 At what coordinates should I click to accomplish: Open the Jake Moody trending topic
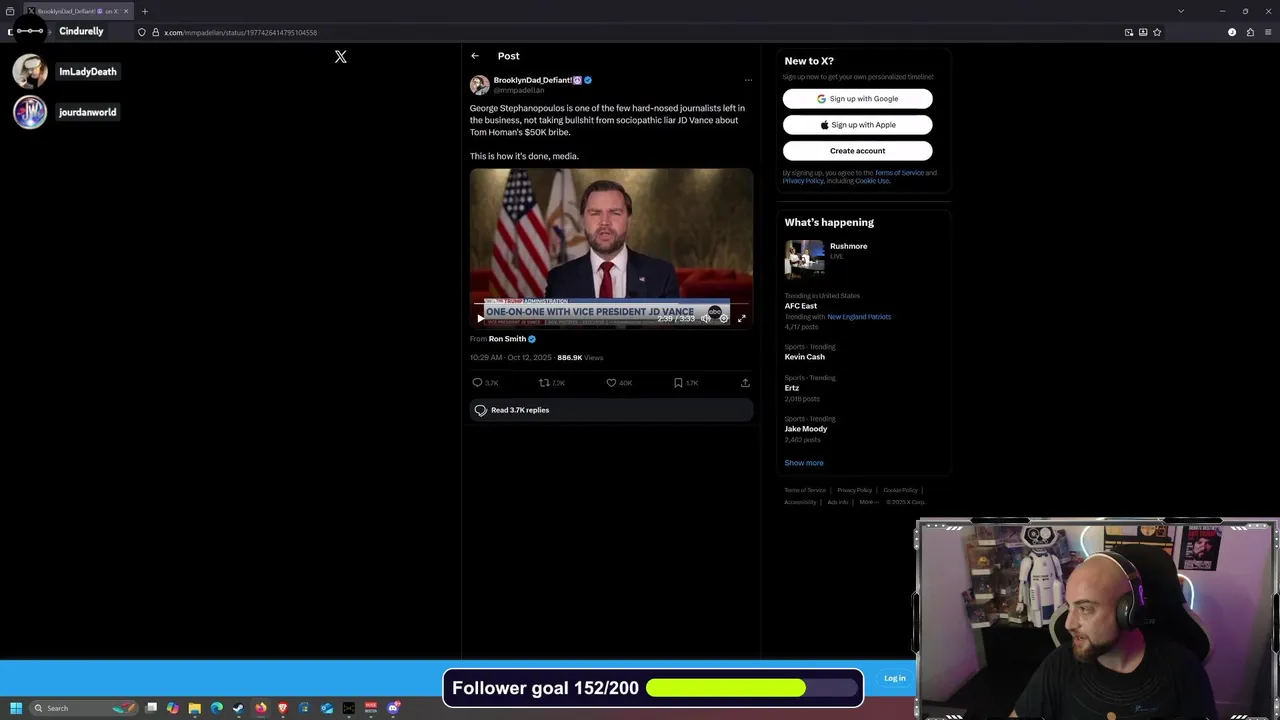coord(806,429)
